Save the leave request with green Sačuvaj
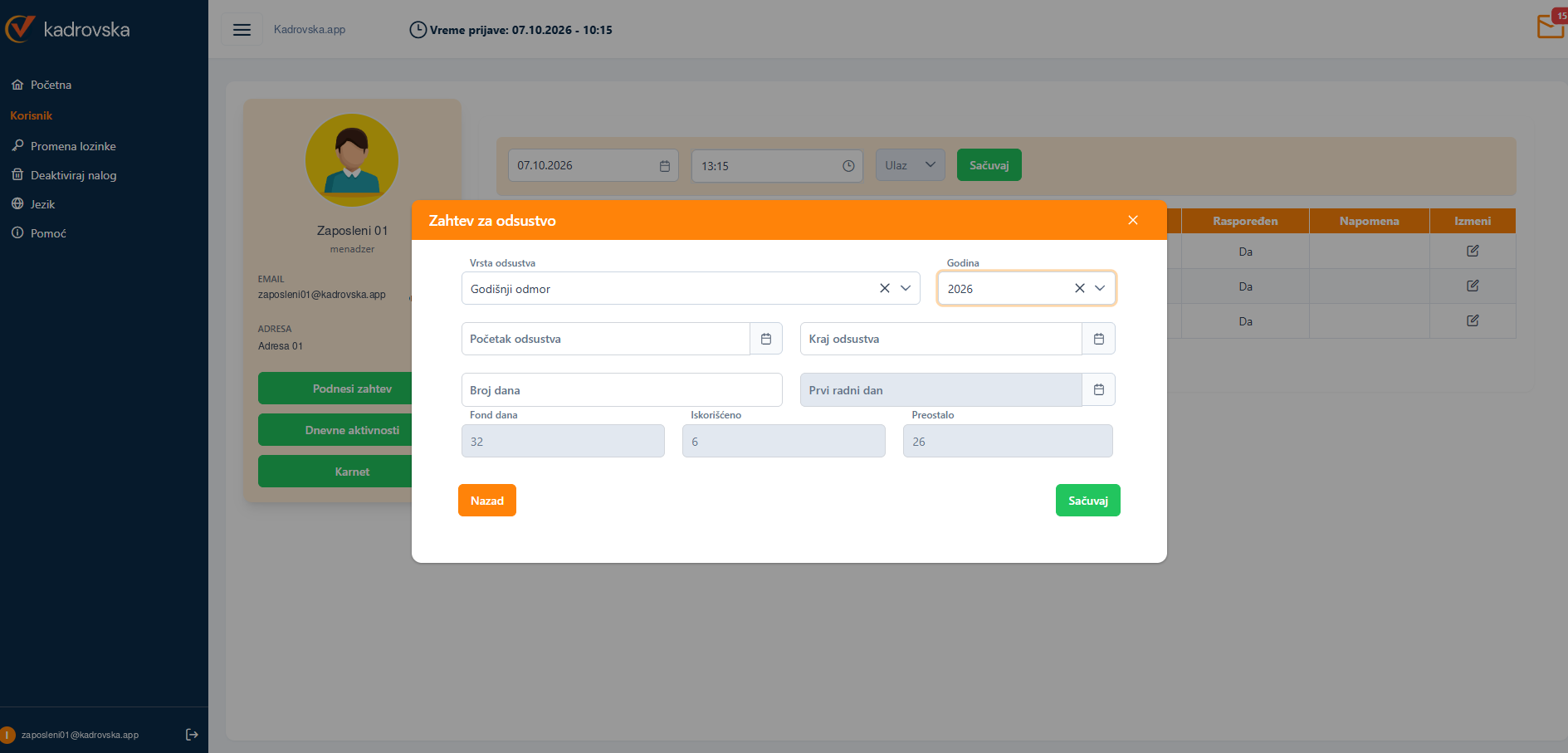 tap(1087, 501)
